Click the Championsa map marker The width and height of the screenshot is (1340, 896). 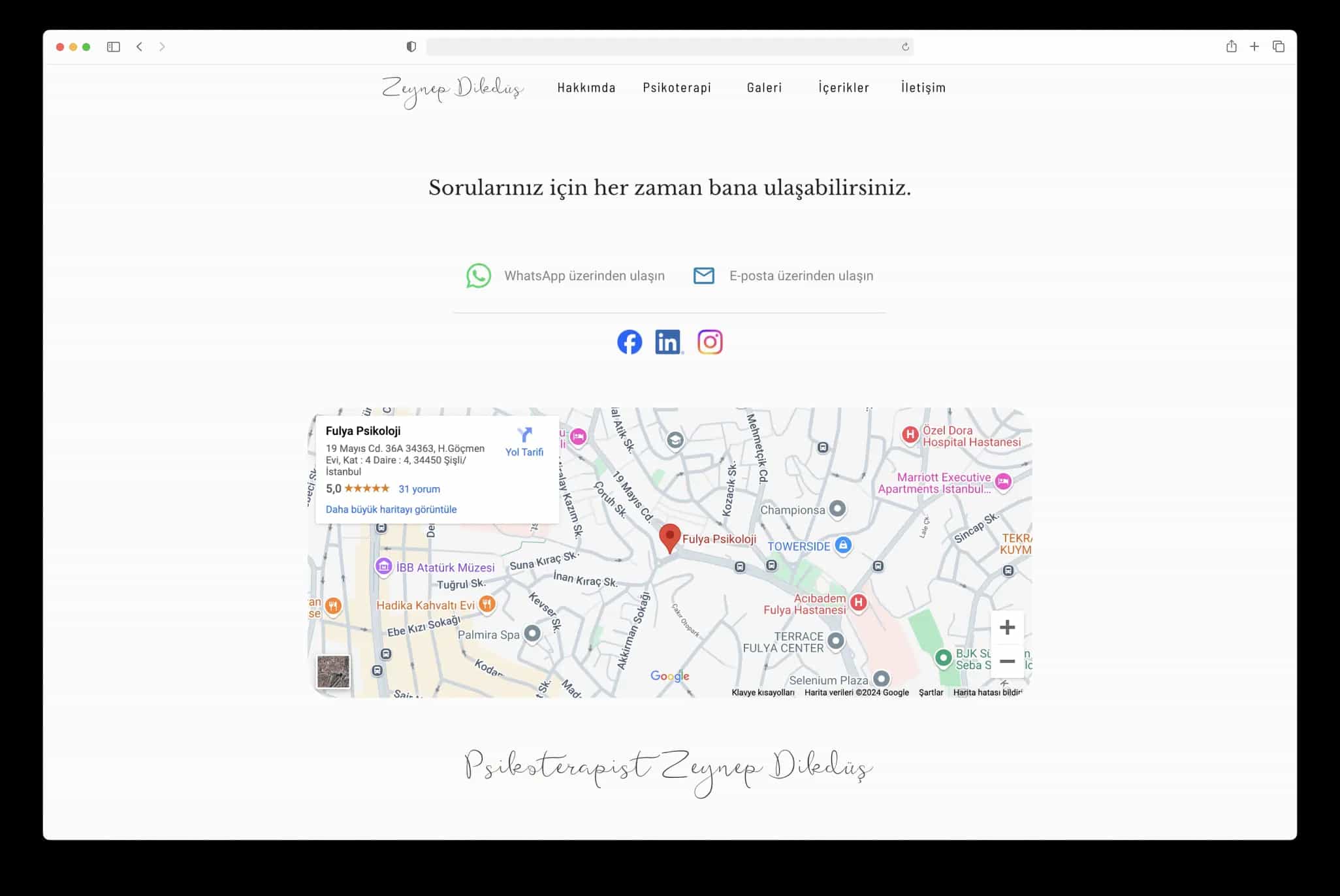(837, 508)
